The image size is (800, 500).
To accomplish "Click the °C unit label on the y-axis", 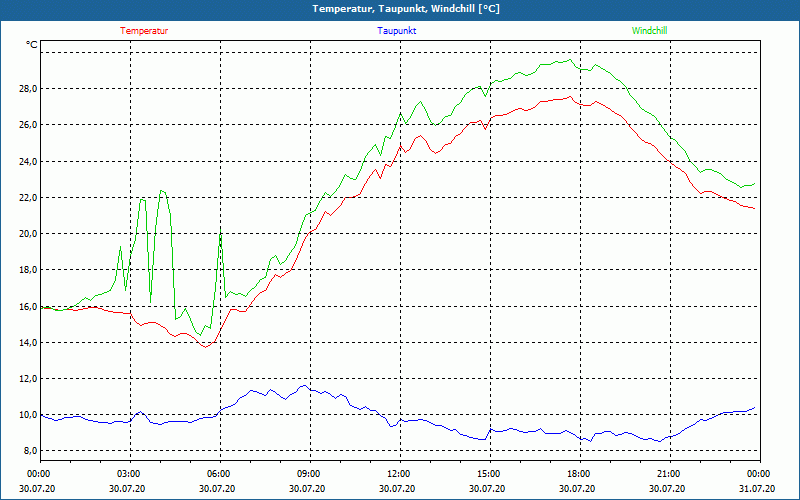I will [x=32, y=45].
